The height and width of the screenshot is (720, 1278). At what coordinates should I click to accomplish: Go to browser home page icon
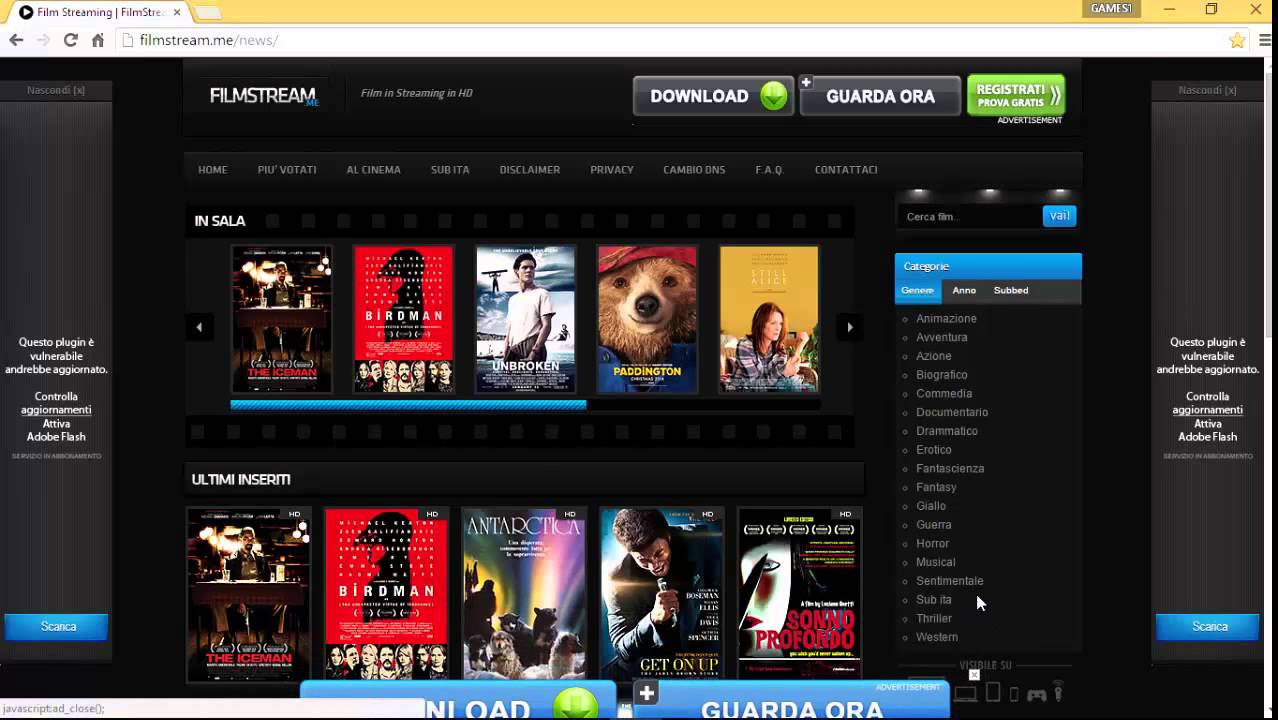point(97,40)
